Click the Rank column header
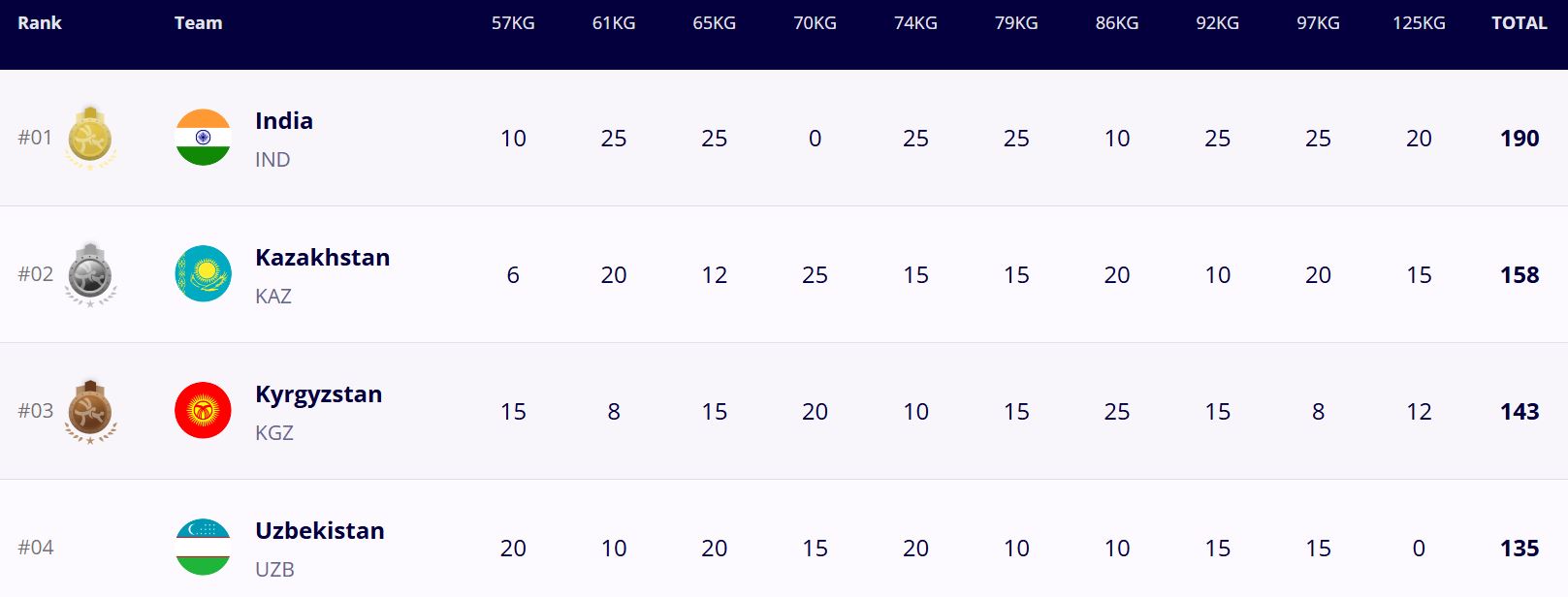 click(40, 23)
